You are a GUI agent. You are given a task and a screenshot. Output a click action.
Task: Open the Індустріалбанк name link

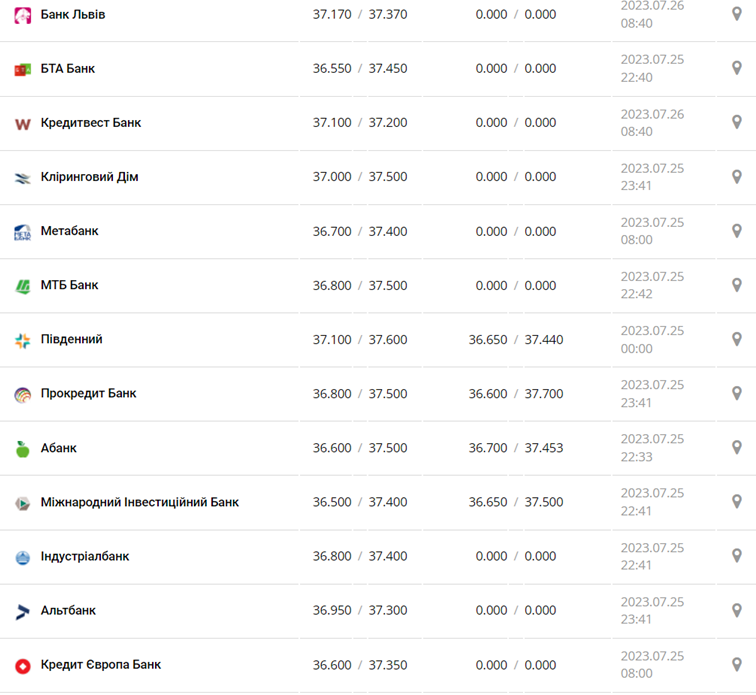pos(85,556)
